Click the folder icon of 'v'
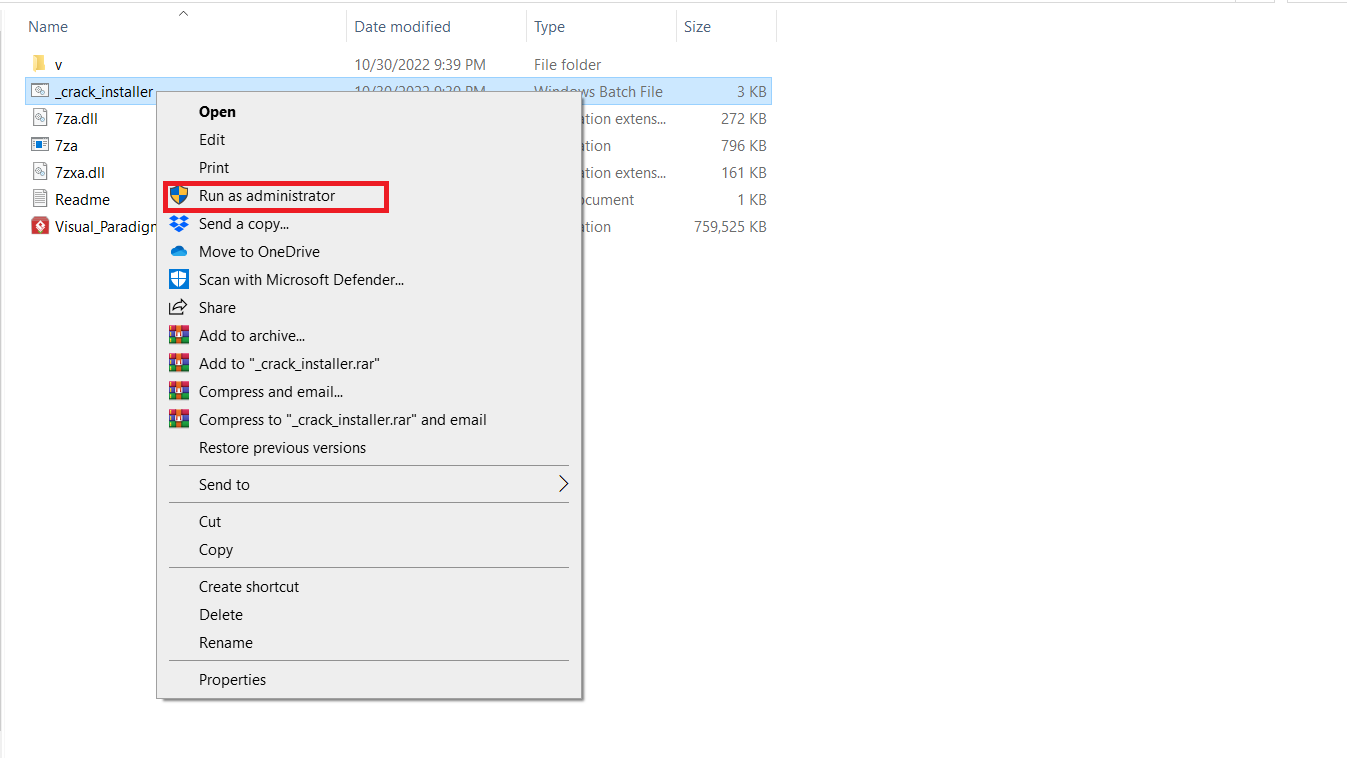 click(39, 64)
